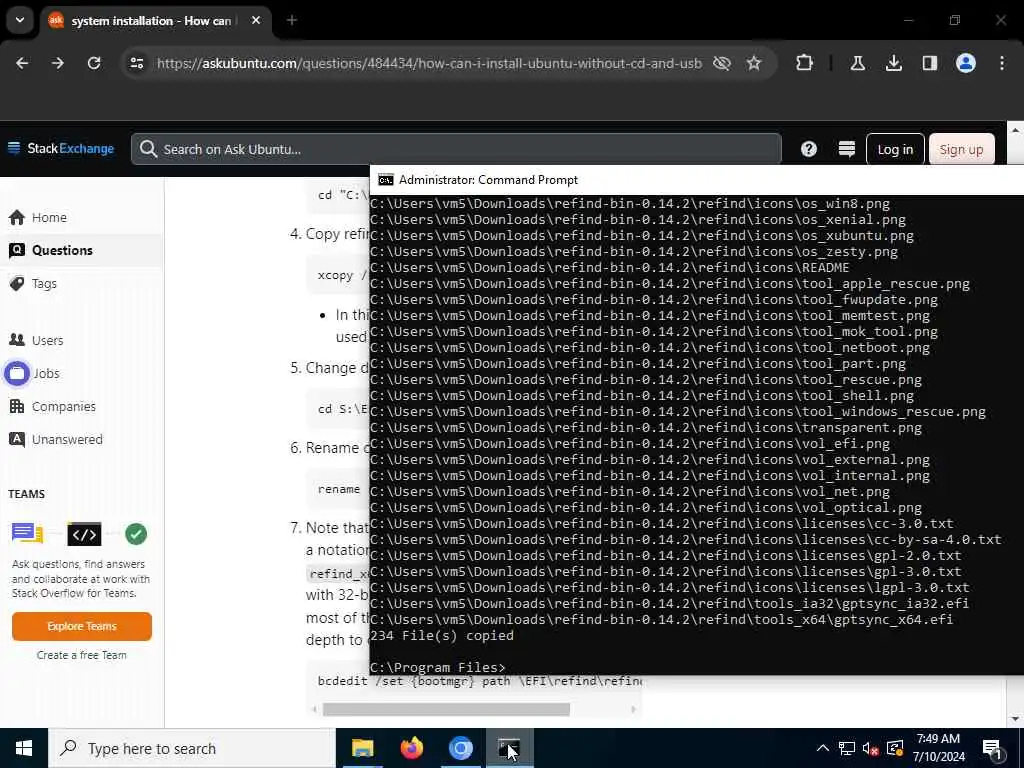Focus the Search on Ask Ubuntu field
The width and height of the screenshot is (1024, 768).
coord(456,149)
